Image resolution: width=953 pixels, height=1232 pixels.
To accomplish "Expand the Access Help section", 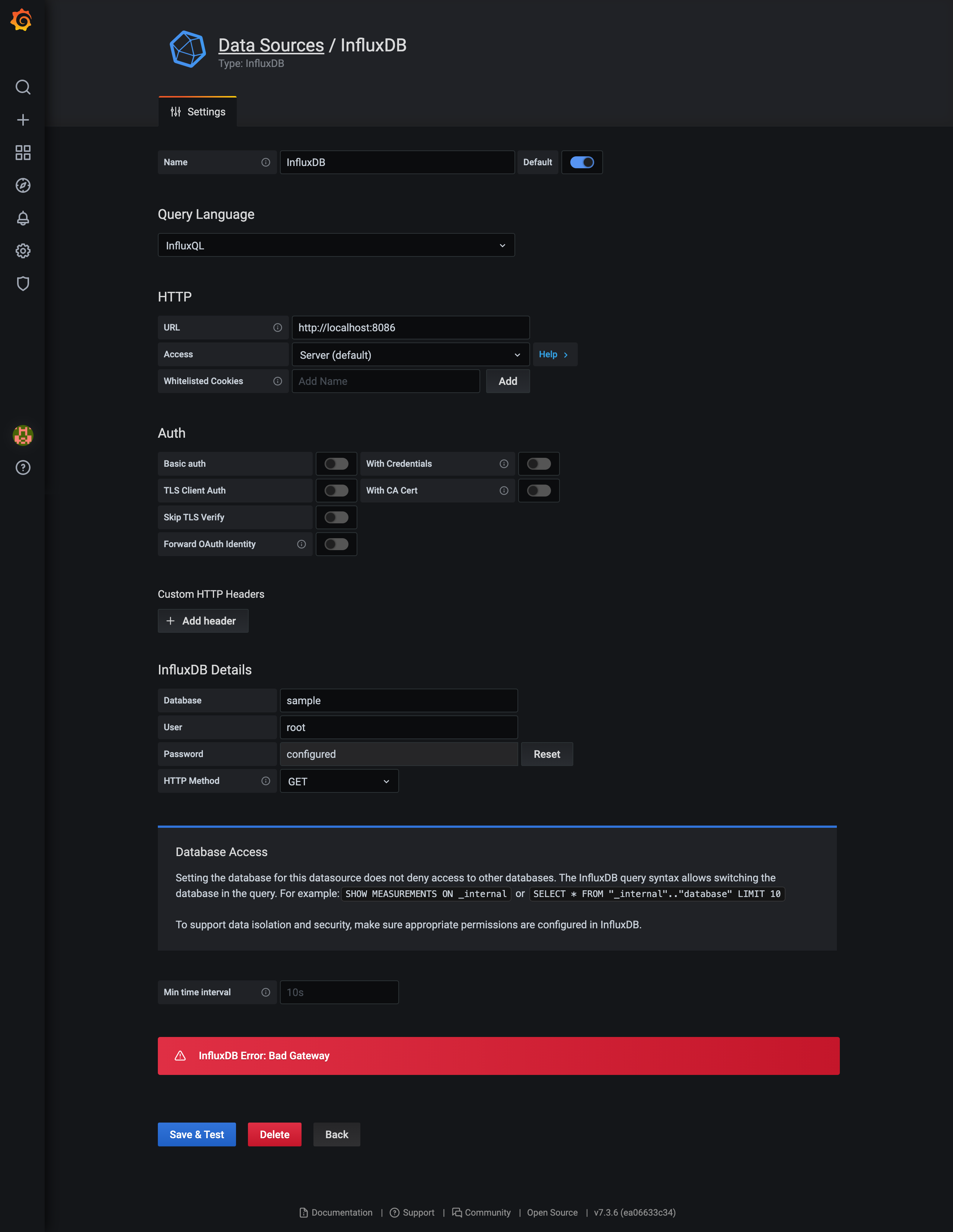I will tap(555, 354).
